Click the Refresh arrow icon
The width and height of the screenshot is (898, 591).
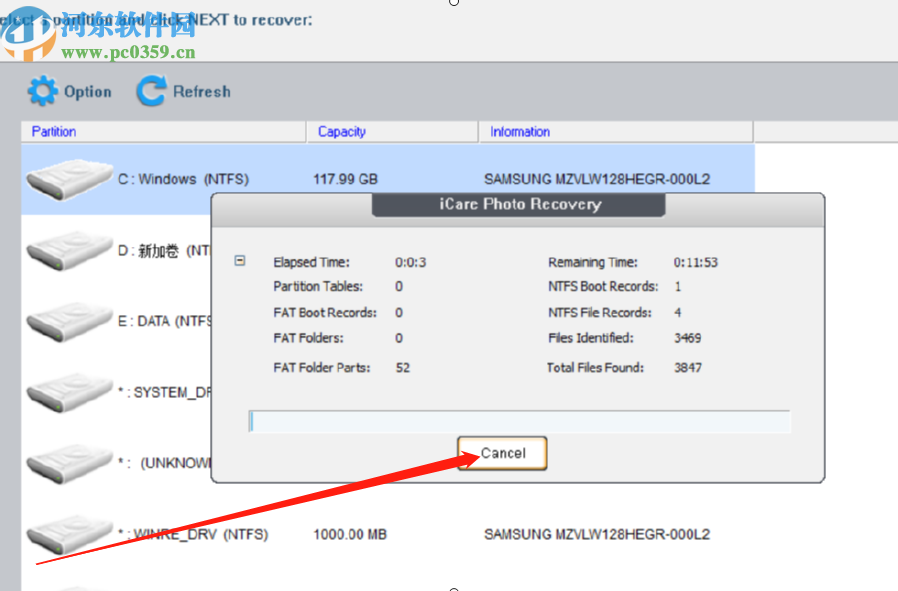(x=151, y=91)
